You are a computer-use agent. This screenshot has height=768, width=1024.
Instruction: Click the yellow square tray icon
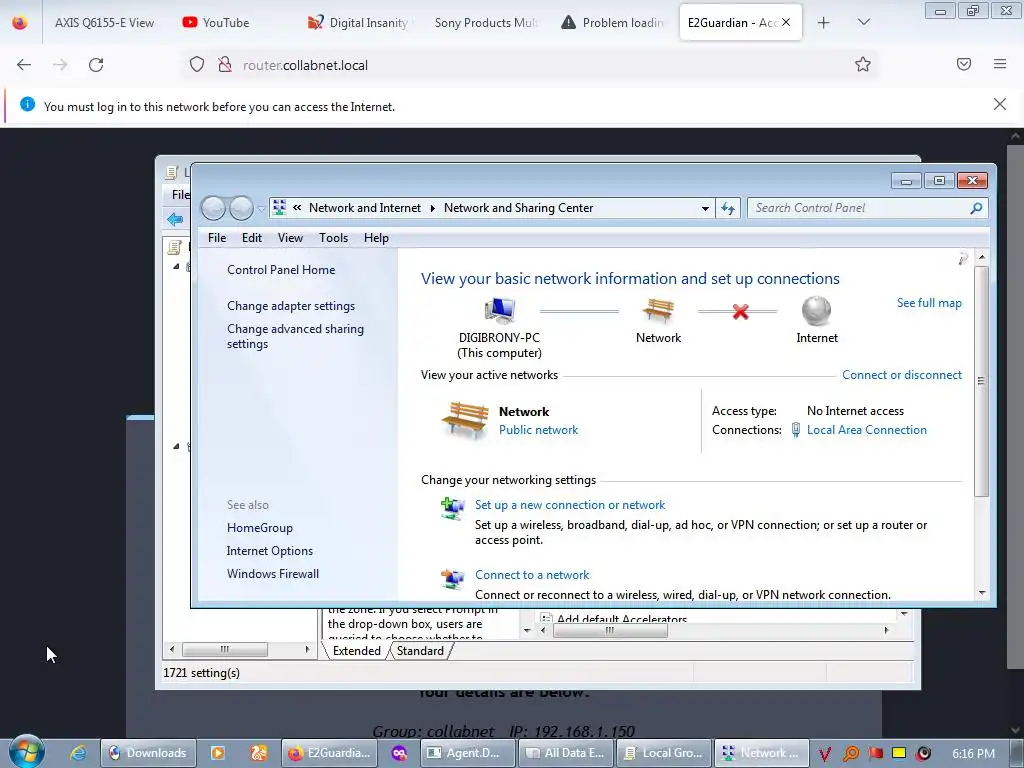(x=899, y=753)
